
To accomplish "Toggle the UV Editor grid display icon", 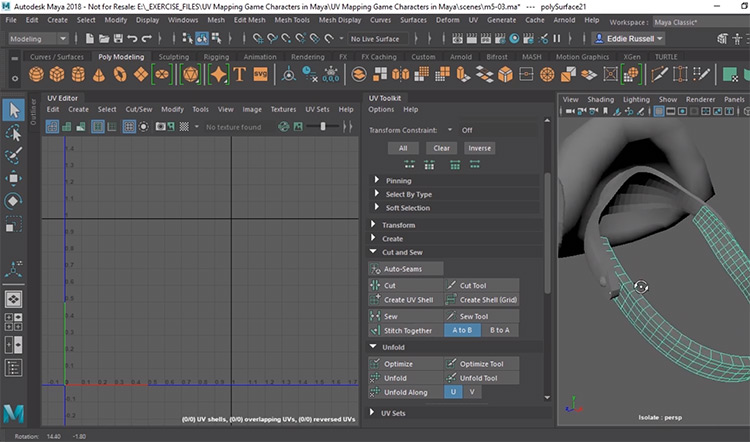I will click(129, 127).
